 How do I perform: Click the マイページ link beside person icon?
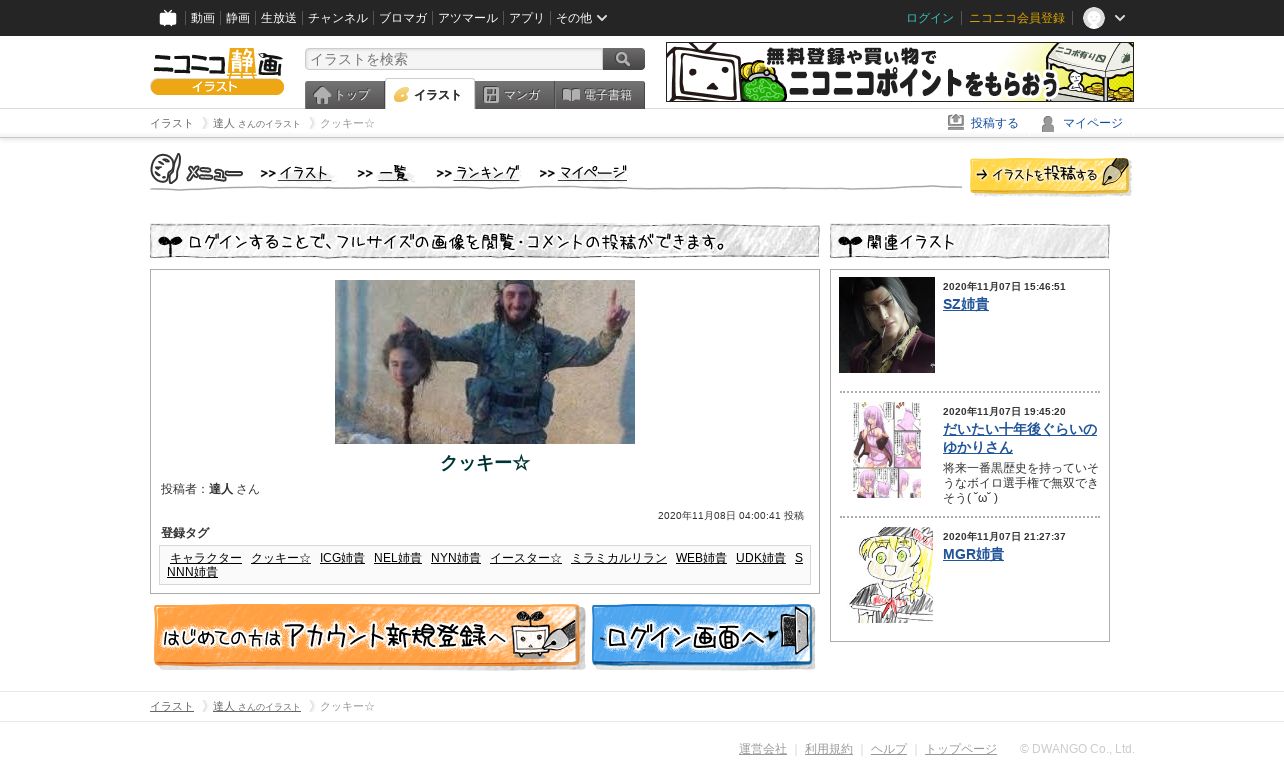coord(1093,123)
